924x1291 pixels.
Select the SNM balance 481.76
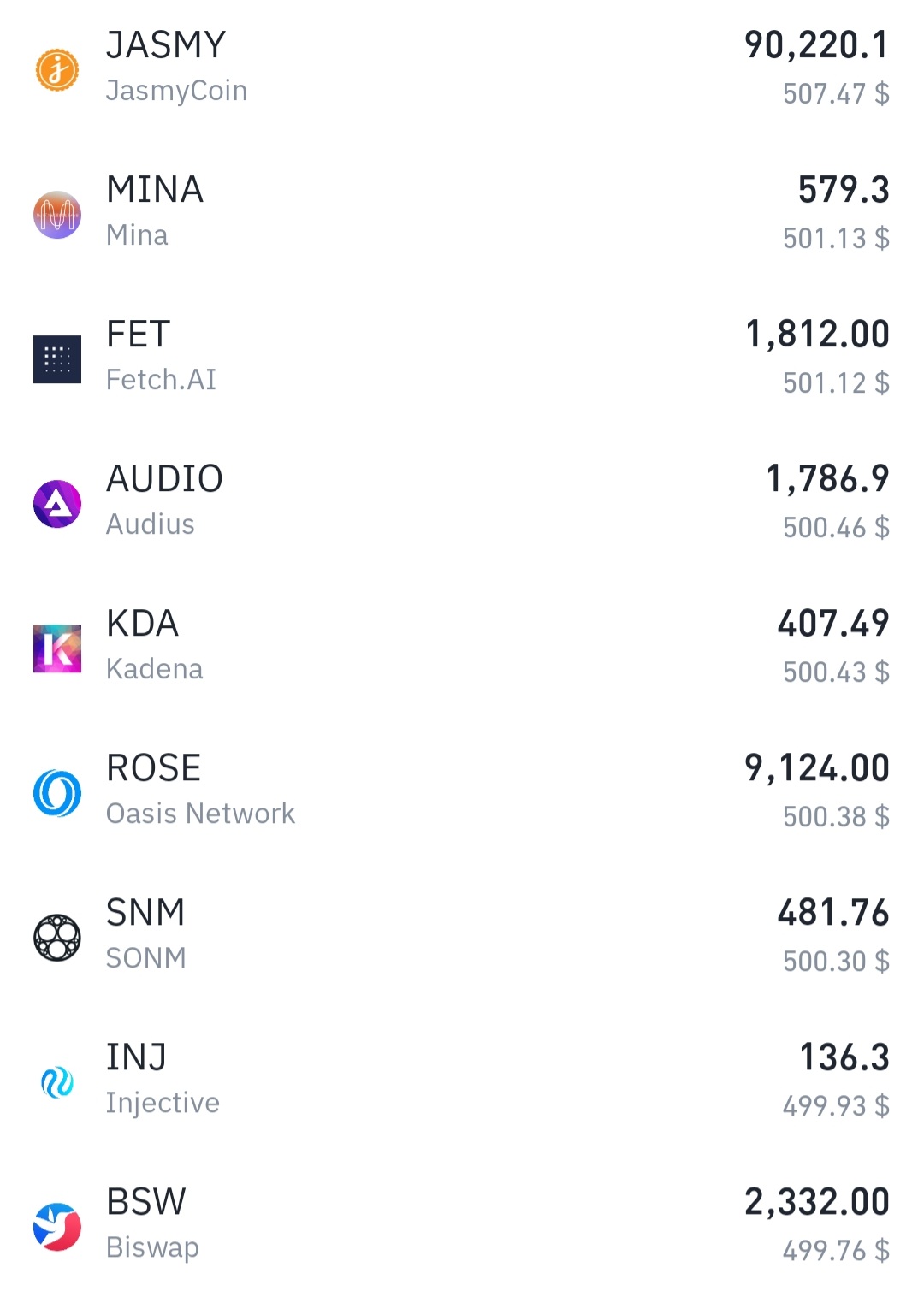coord(833,913)
